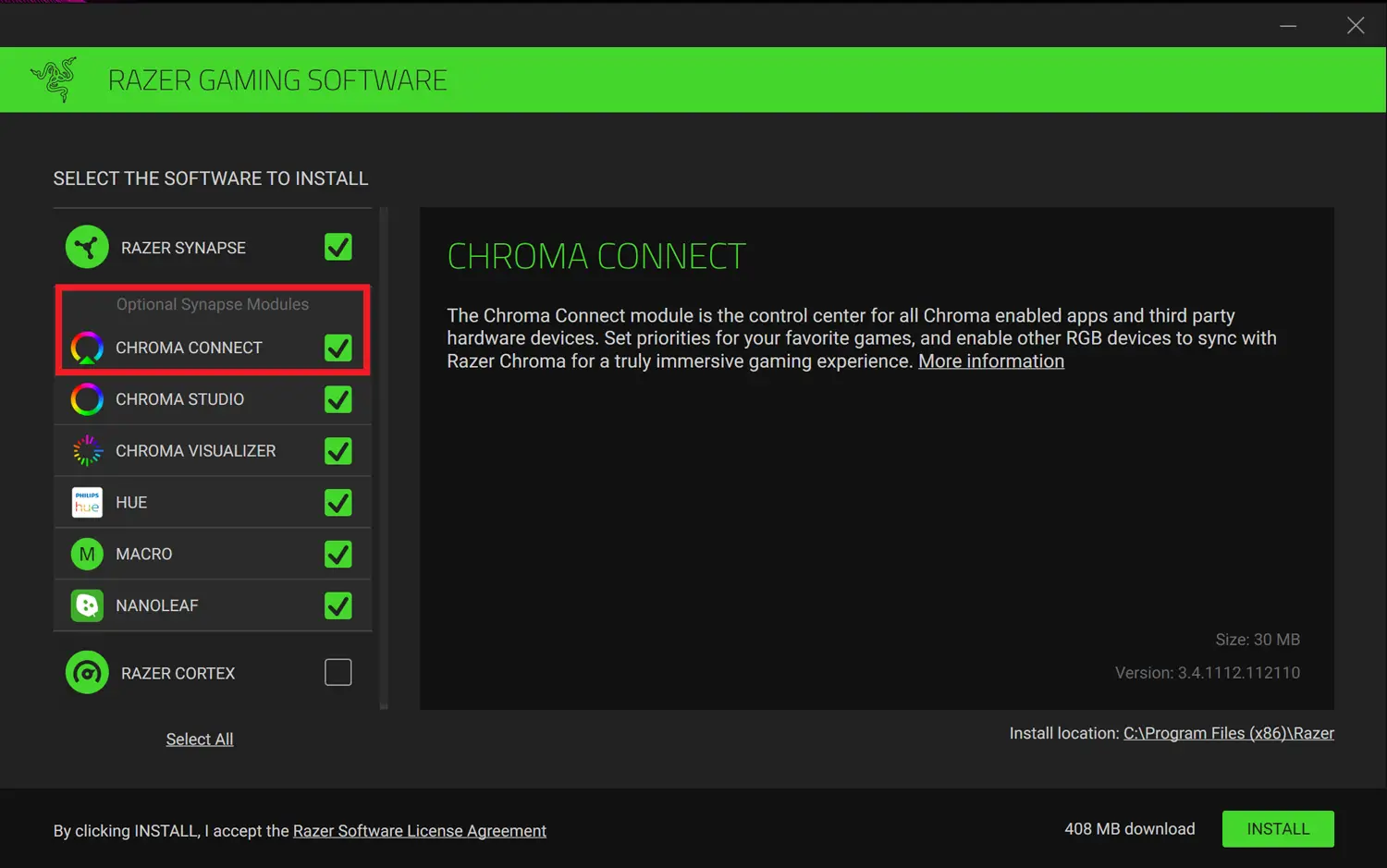Disable the Chroma Studio checkbox
This screenshot has width=1387, height=868.
[x=338, y=398]
